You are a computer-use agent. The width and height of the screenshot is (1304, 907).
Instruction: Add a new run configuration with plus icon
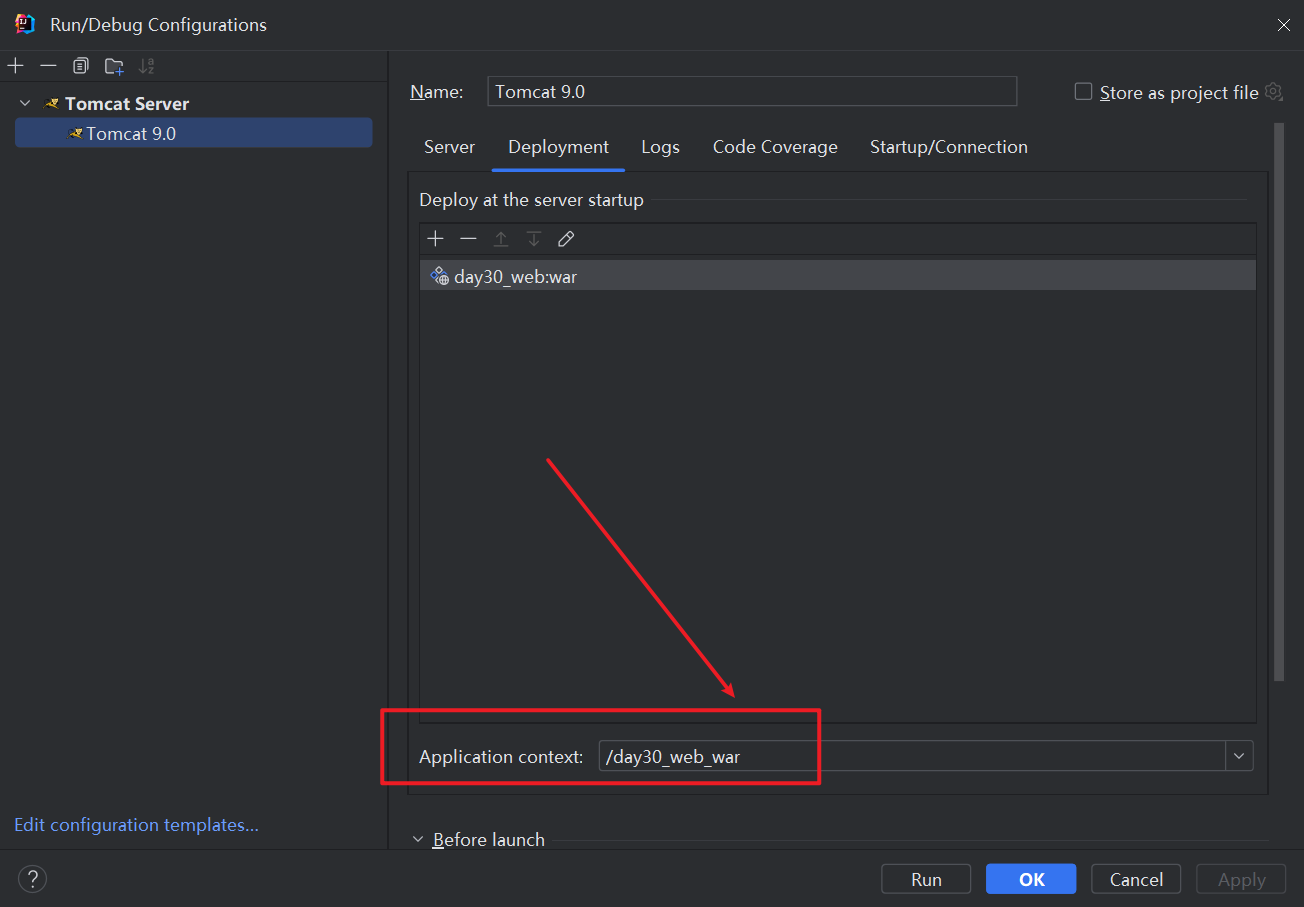tap(16, 66)
